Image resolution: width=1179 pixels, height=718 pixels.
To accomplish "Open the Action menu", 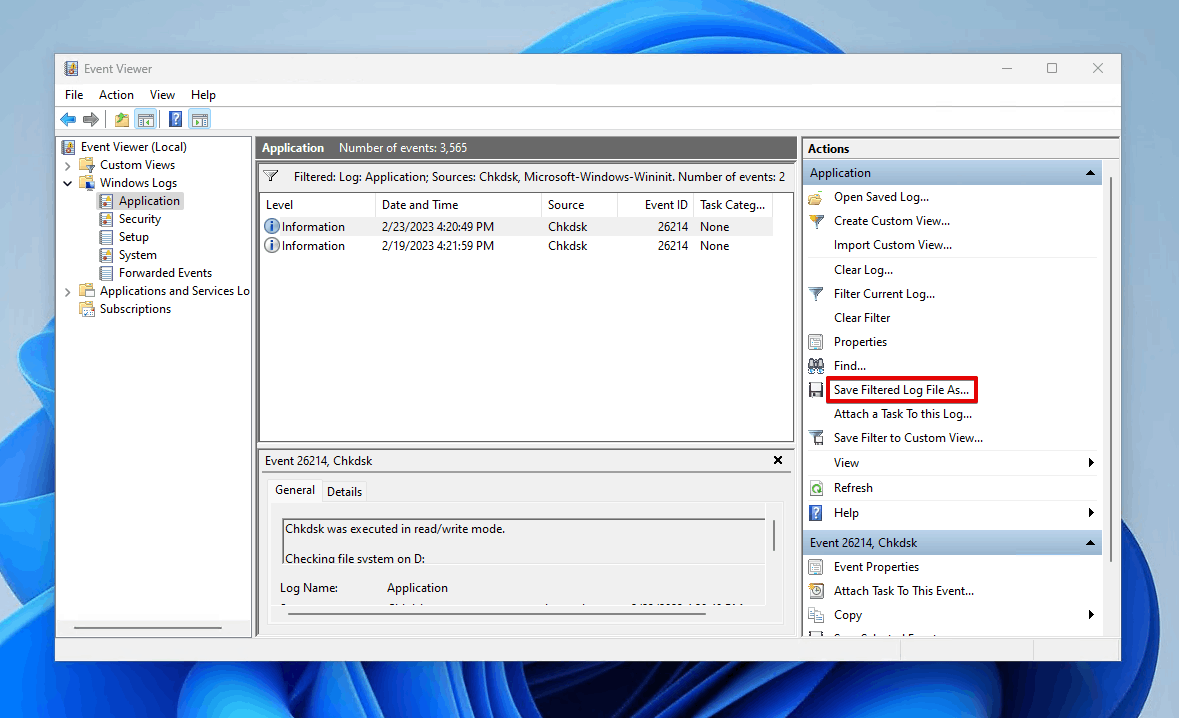I will pyautogui.click(x=116, y=95).
